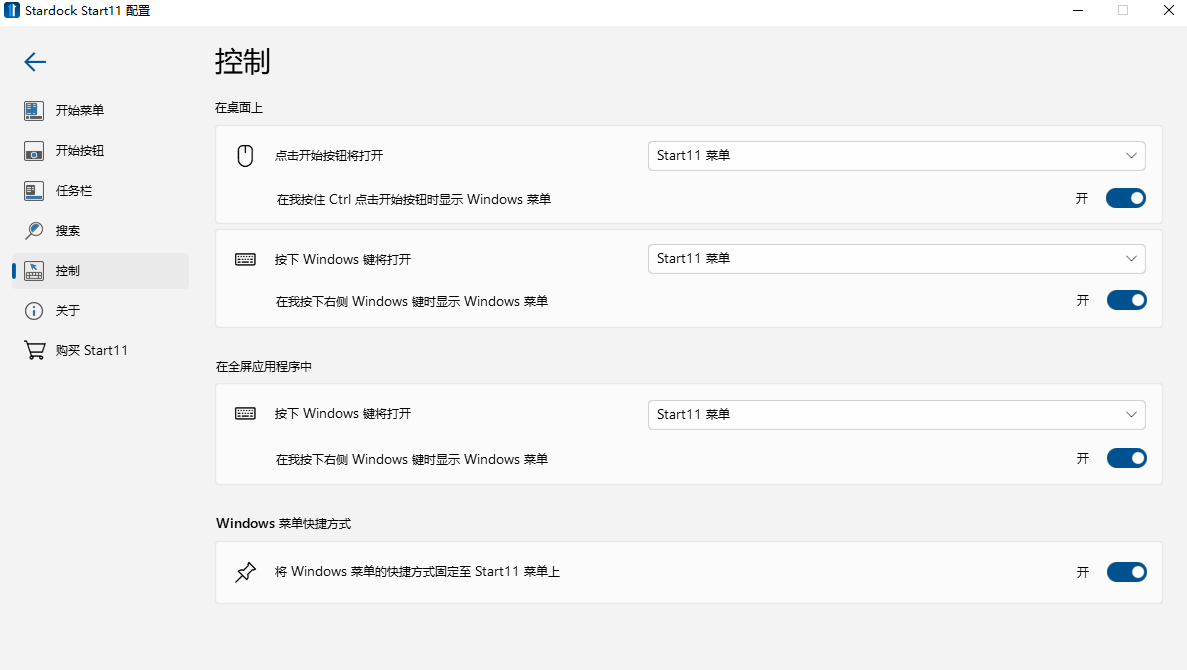Click 点击开始按钮将打开 label

click(x=329, y=156)
